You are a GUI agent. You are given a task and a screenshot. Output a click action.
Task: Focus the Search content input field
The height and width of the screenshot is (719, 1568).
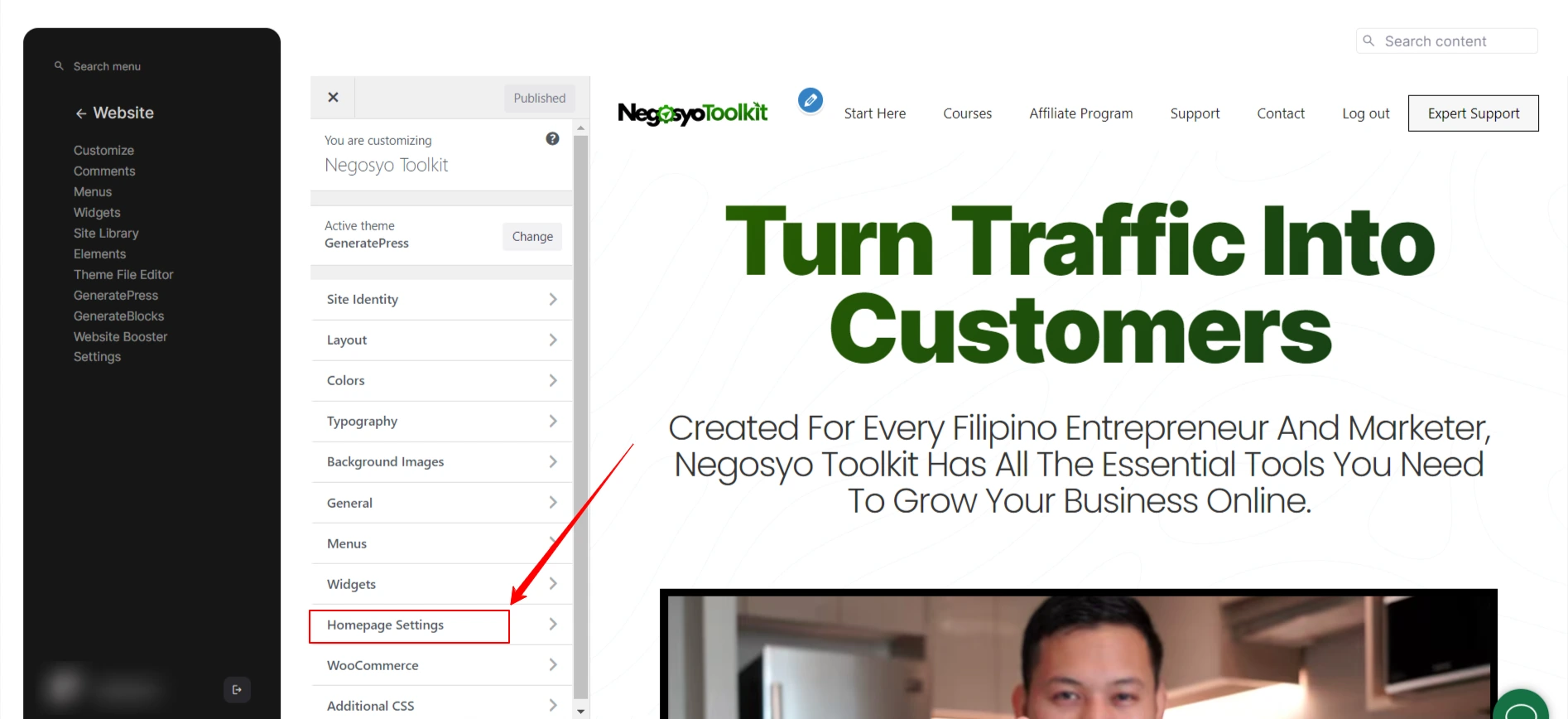[1447, 41]
